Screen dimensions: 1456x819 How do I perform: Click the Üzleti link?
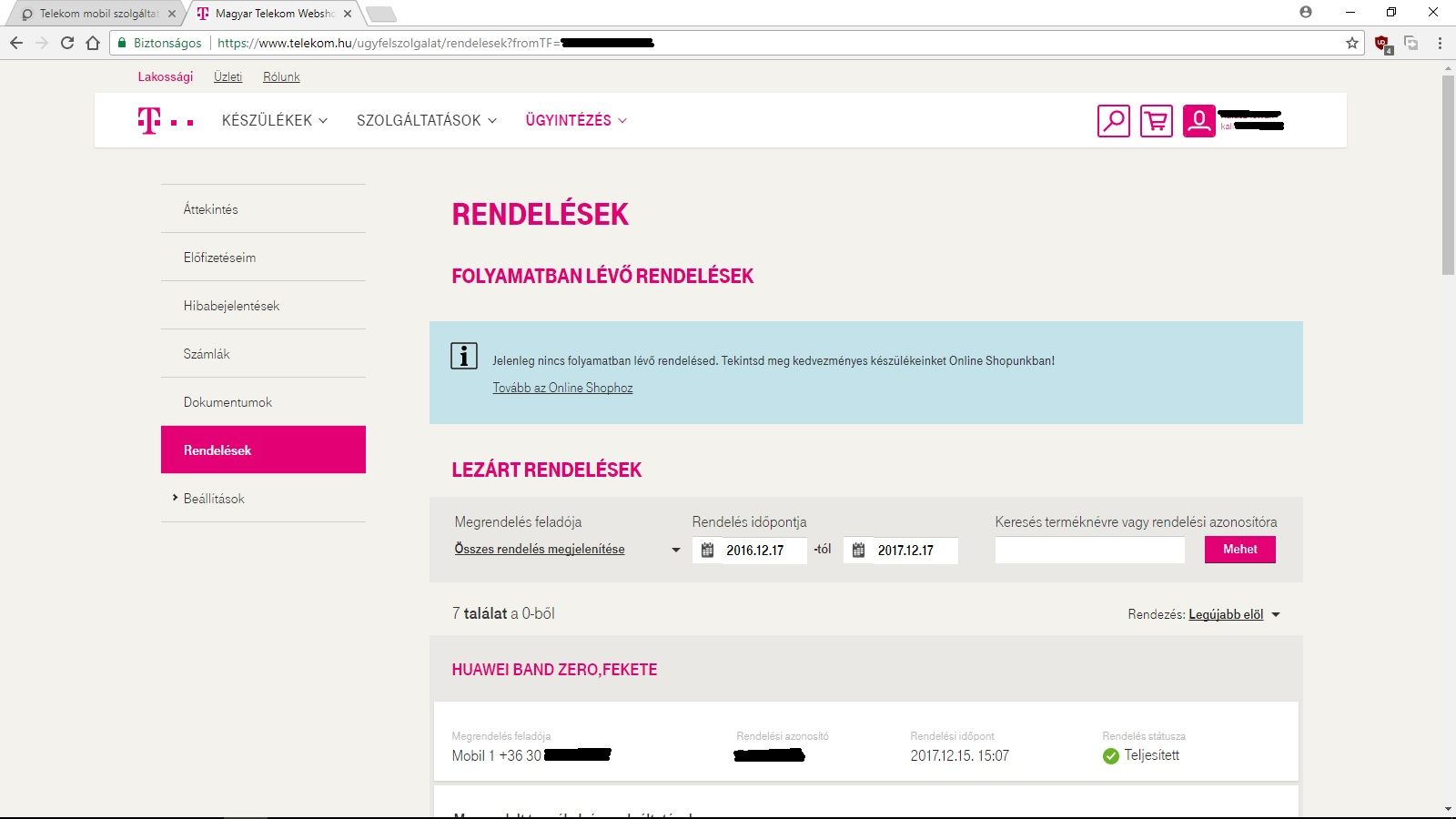click(227, 76)
